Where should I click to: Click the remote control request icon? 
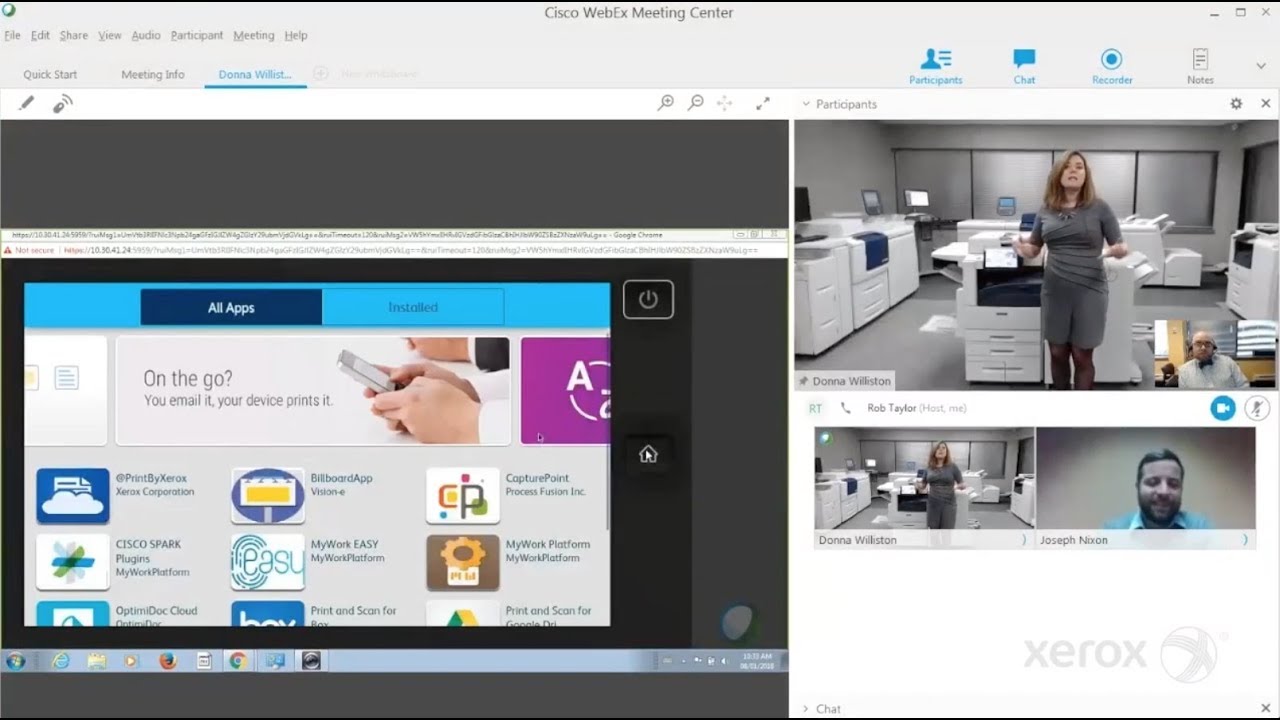click(x=63, y=103)
